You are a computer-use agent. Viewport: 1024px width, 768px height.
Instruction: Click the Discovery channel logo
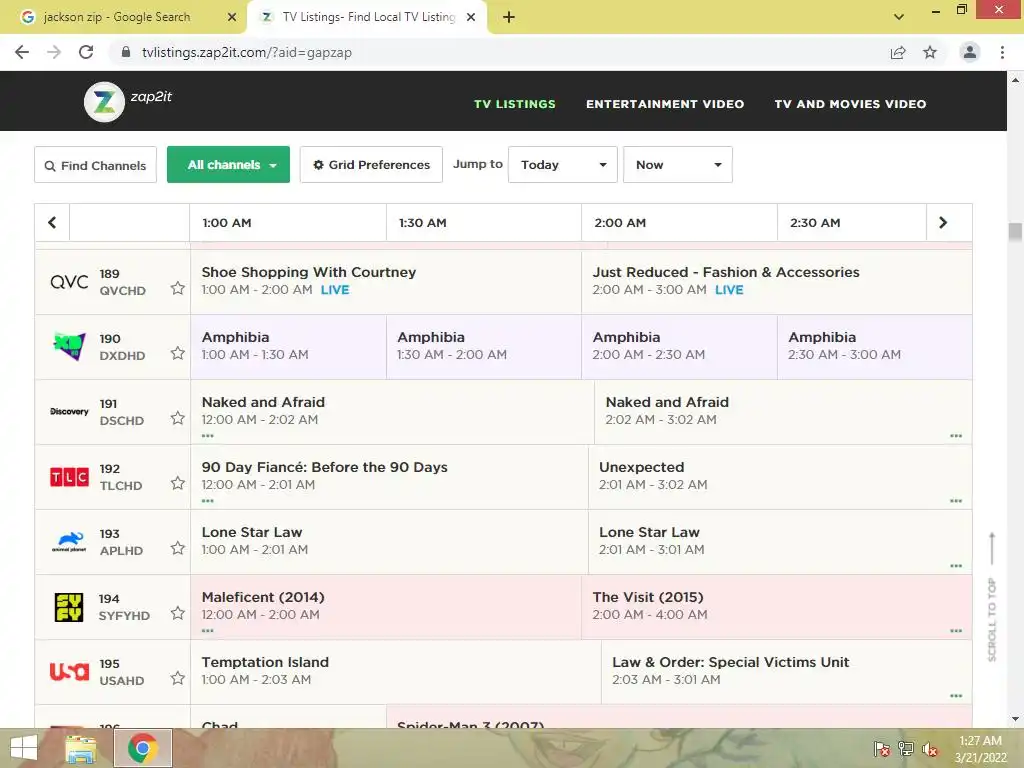pos(69,411)
